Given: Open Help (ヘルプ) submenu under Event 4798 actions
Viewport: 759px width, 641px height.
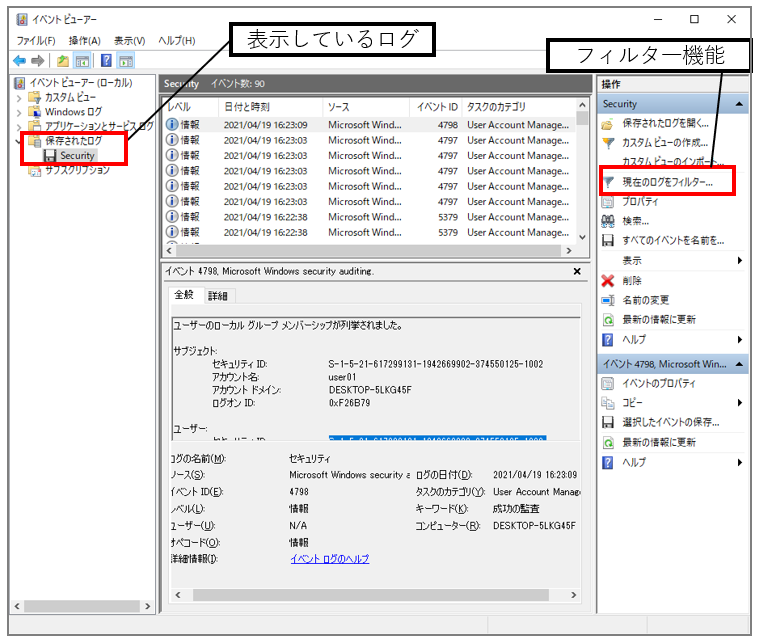Looking at the screenshot, I should click(x=673, y=462).
